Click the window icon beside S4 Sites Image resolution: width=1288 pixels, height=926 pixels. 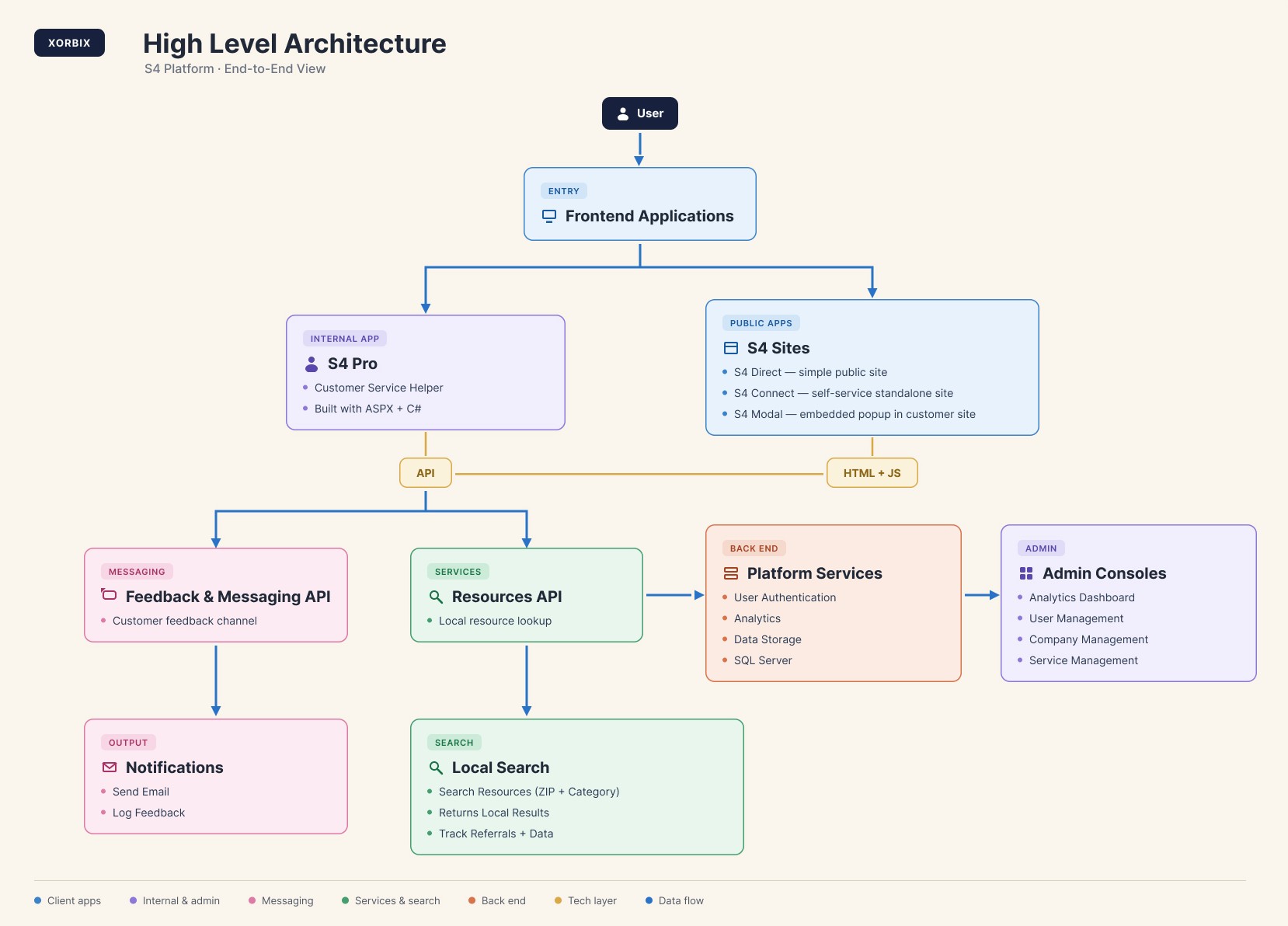731,348
